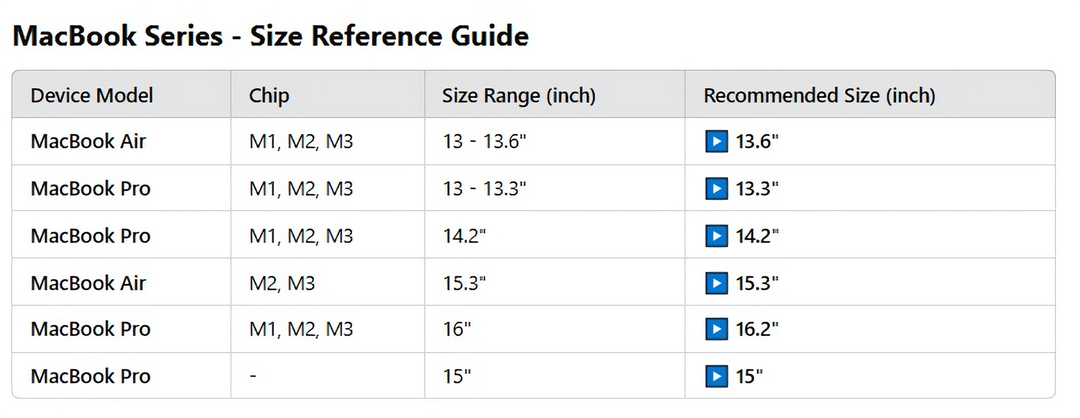Viewport: 1080px width, 418px height.
Task: Select the play icon beside bold 15.3"
Action: click(716, 283)
